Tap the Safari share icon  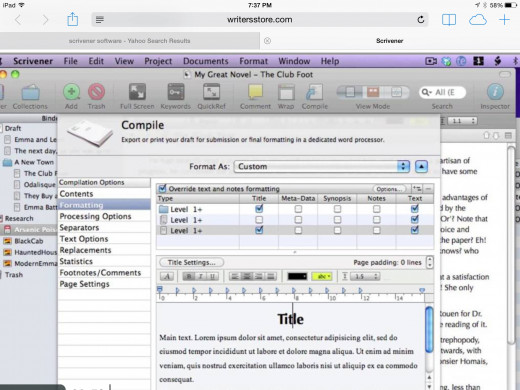[x=72, y=19]
